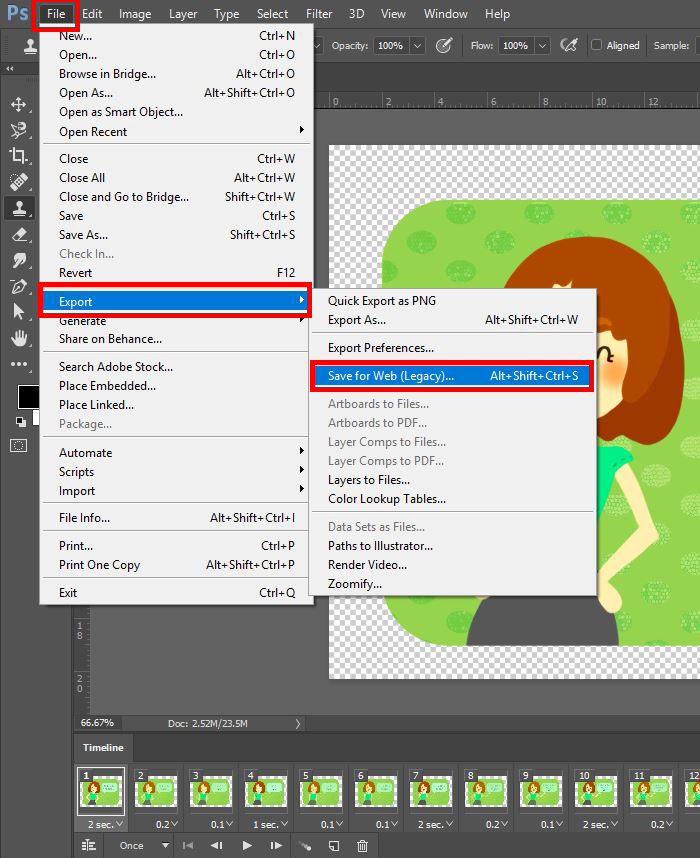Screen dimensions: 700x858
Task: Select the Hand tool
Action: (19, 338)
